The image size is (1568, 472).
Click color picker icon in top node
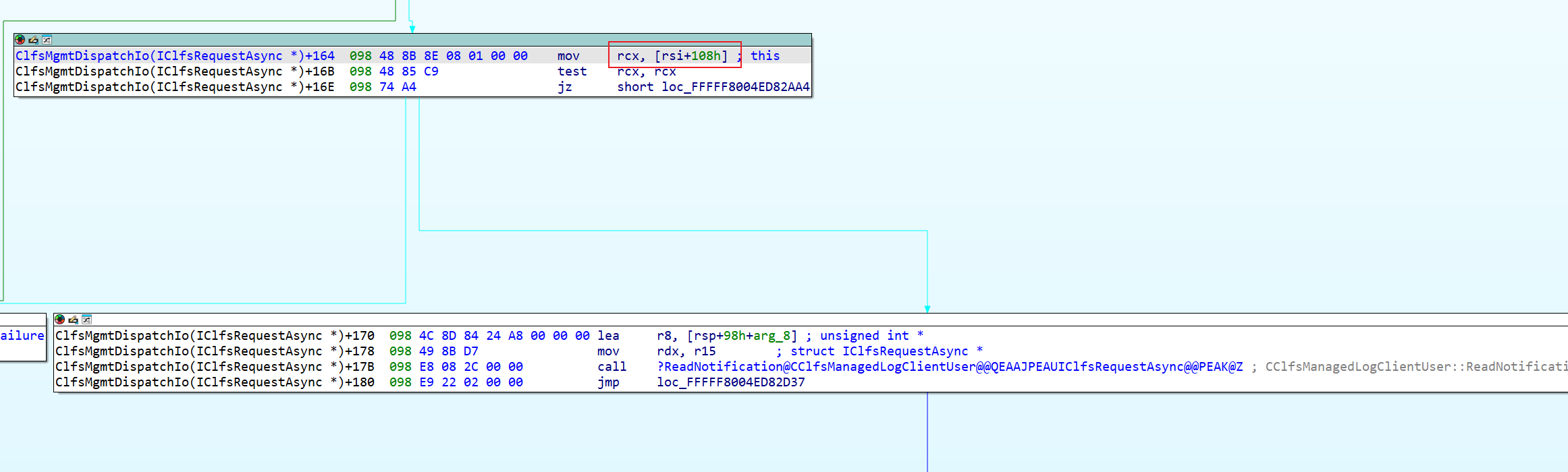pos(20,40)
